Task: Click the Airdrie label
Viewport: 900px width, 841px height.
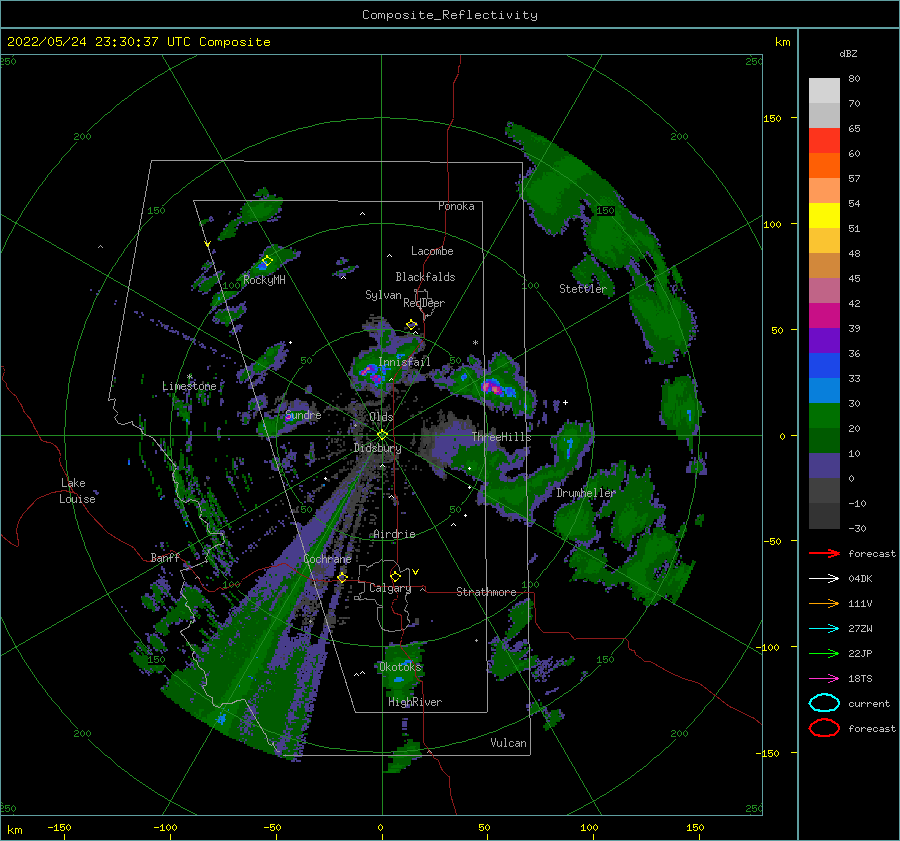Action: (x=394, y=534)
